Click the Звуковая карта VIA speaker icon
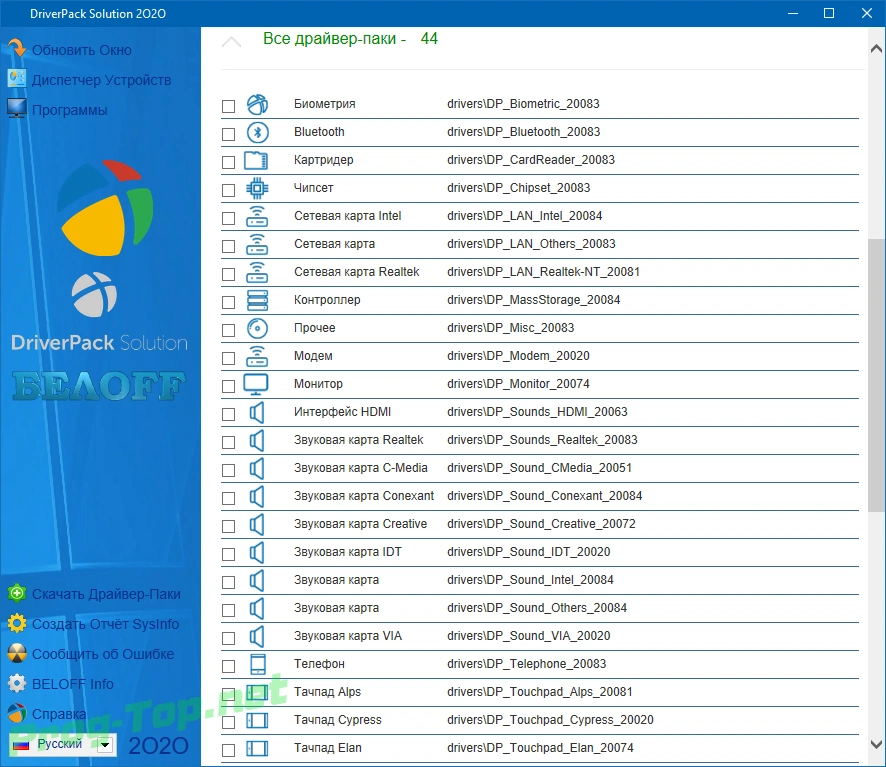The height and width of the screenshot is (767, 886). pos(257,636)
